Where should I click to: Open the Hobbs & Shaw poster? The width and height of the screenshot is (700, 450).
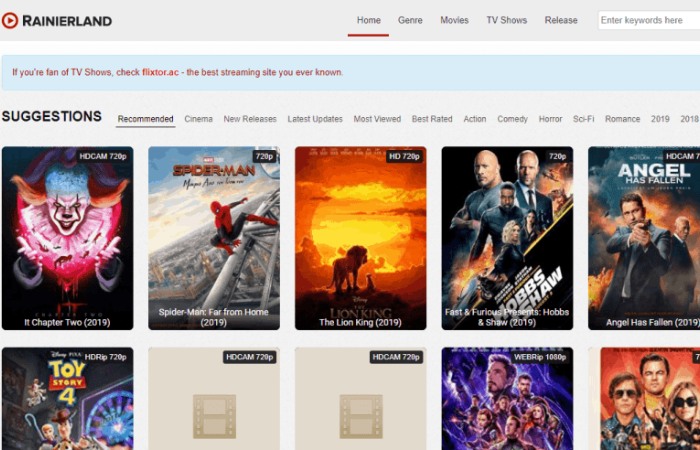click(x=507, y=238)
